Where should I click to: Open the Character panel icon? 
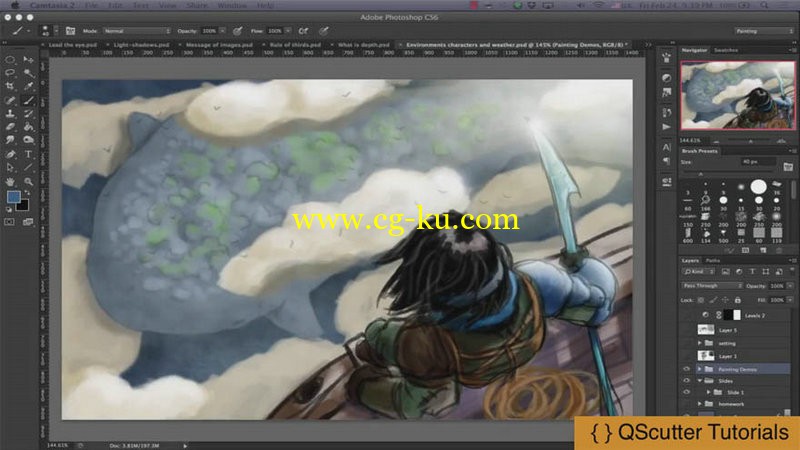(x=666, y=147)
